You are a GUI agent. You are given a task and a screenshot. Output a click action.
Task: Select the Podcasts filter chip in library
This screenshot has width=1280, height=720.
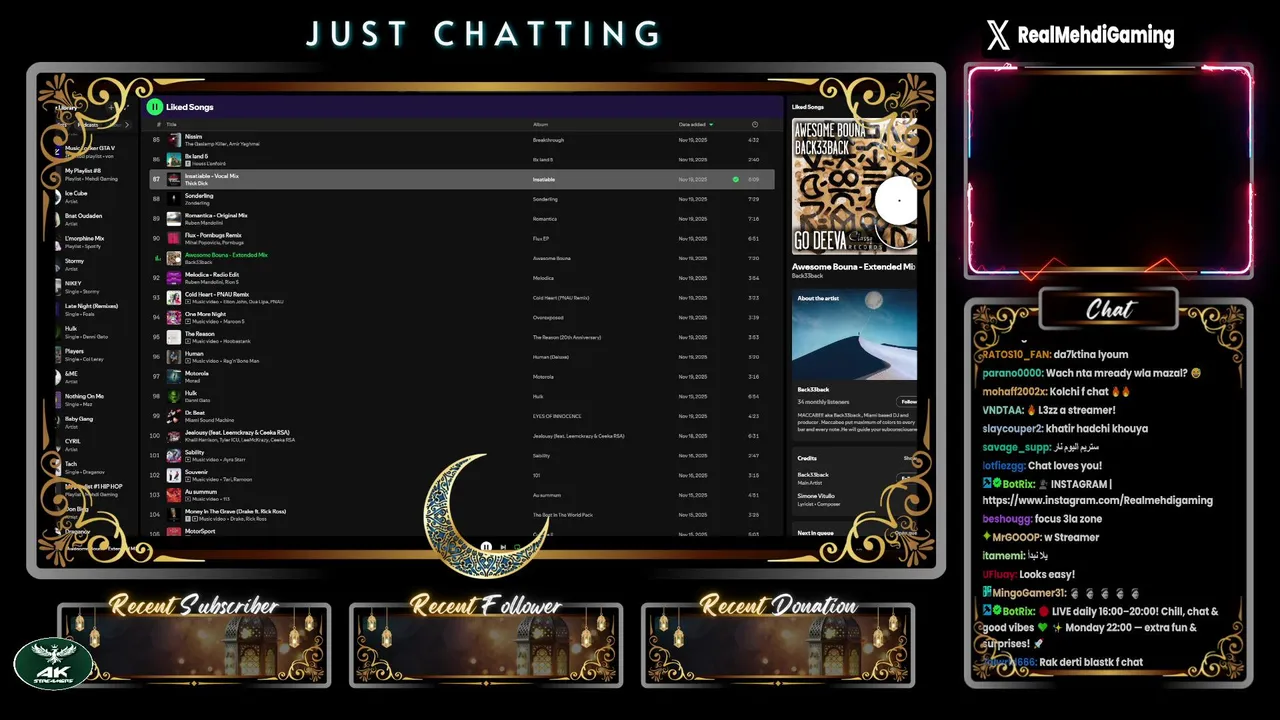pyautogui.click(x=88, y=125)
